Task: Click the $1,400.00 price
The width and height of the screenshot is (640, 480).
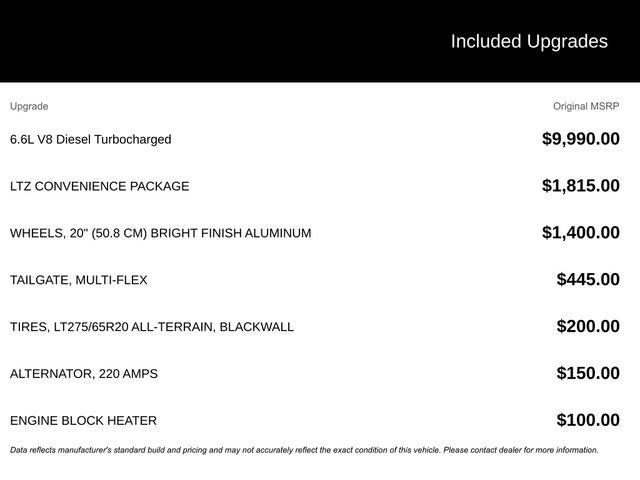Action: pyautogui.click(x=580, y=233)
